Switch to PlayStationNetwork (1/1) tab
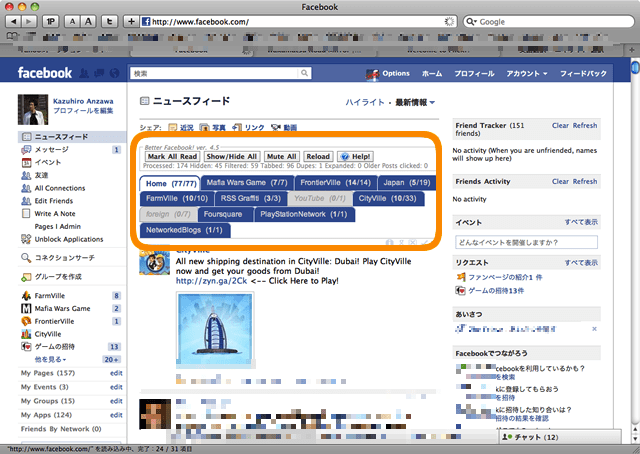 coord(304,214)
